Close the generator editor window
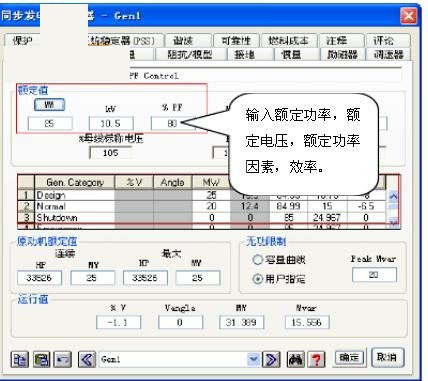428x381 pixels. (x=408, y=16)
